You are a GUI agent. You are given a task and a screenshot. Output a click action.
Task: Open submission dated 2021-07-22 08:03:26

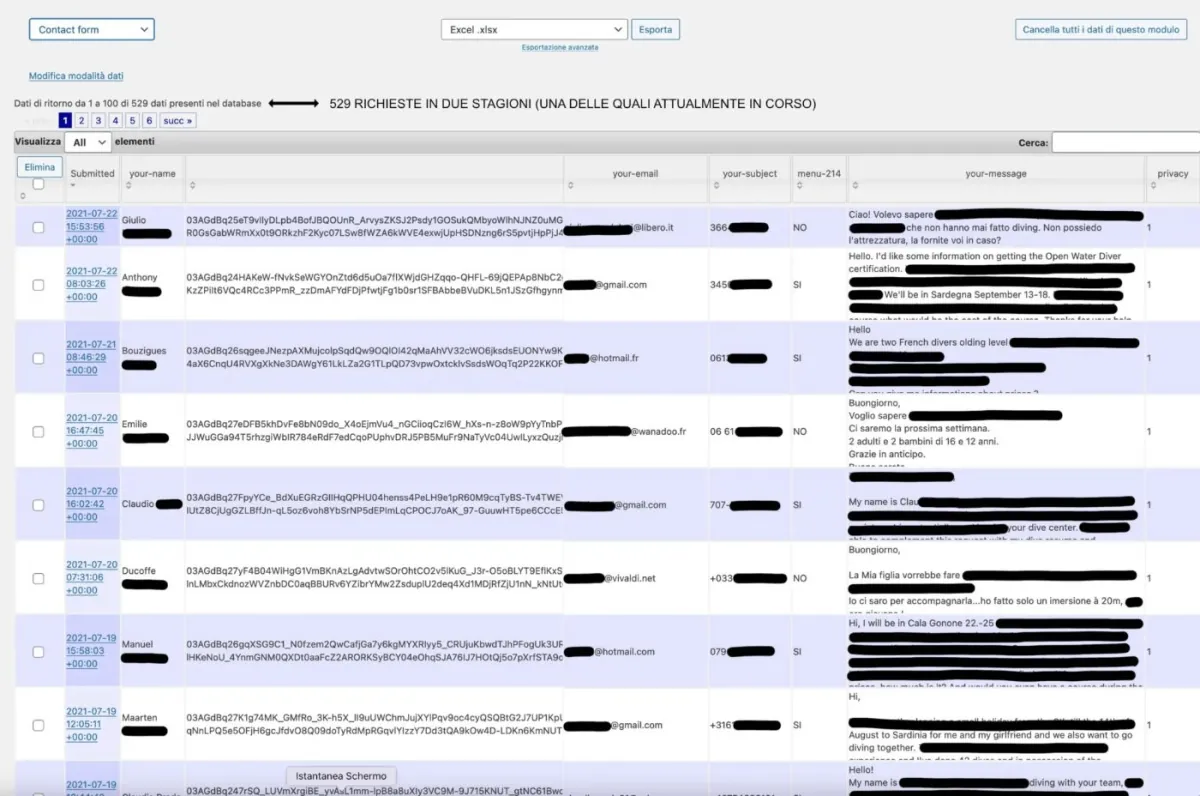click(91, 284)
